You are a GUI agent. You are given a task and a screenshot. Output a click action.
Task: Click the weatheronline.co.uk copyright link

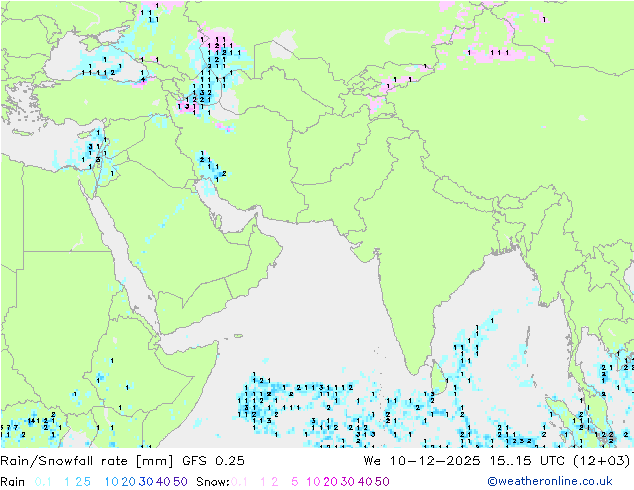tap(550, 481)
